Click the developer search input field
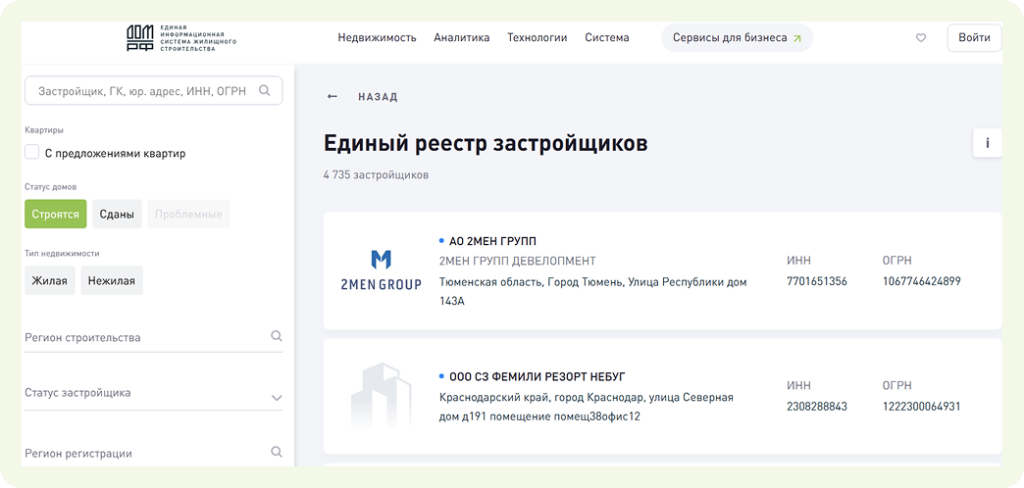This screenshot has height=488, width=1024. tap(153, 91)
